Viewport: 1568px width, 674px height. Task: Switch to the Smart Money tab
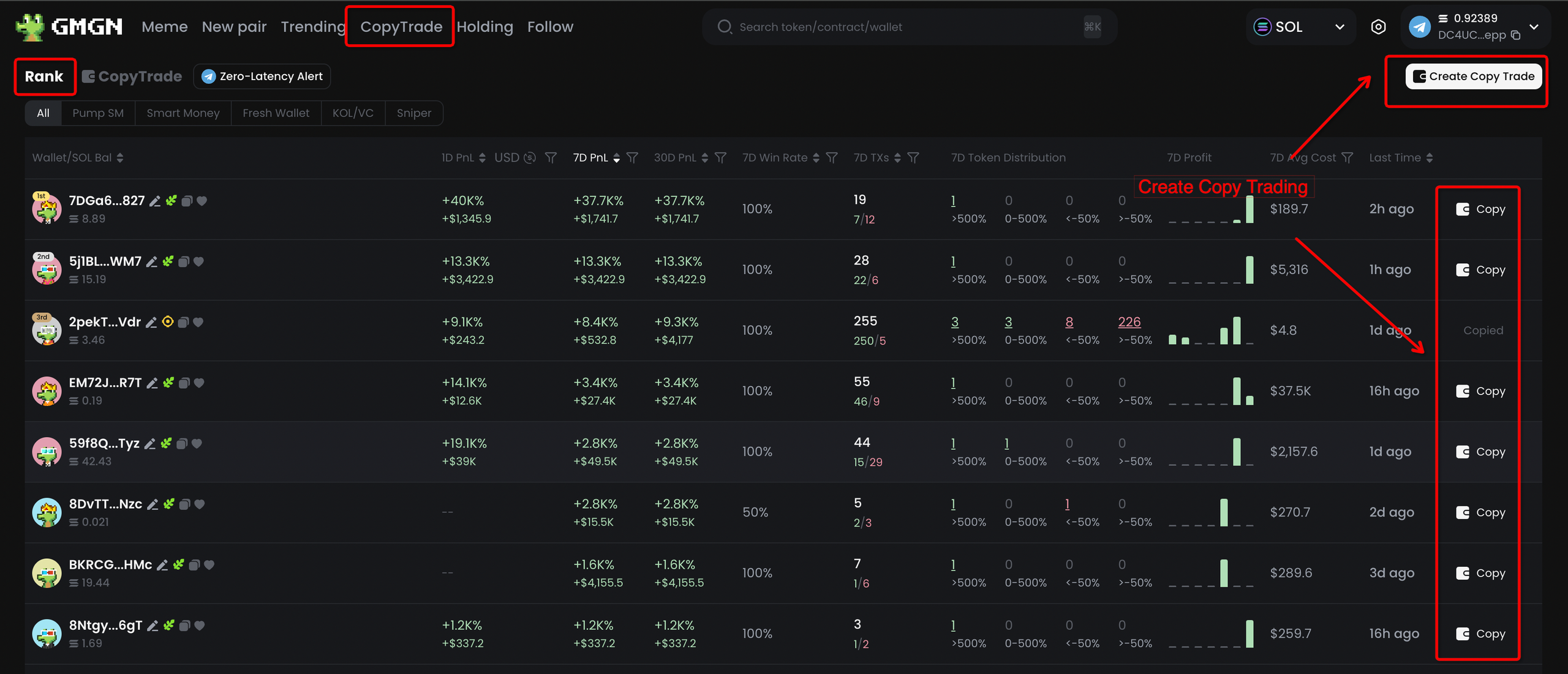click(183, 113)
